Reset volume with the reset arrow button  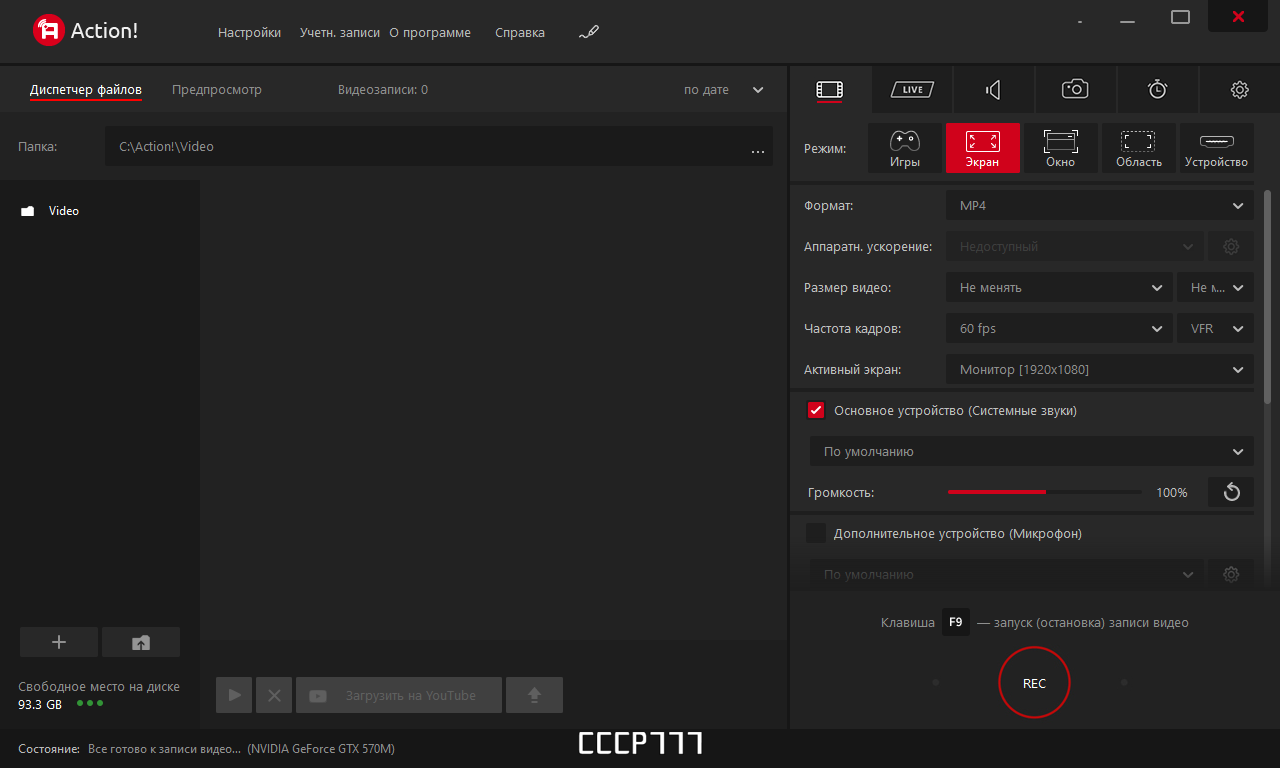coord(1230,492)
